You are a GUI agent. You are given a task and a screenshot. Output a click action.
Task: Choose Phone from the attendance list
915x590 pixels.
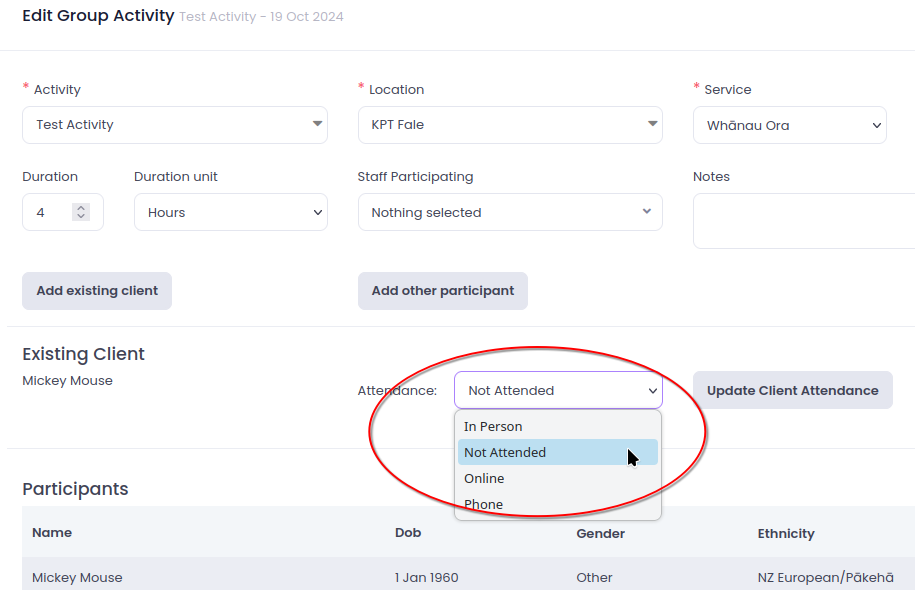pyautogui.click(x=483, y=504)
